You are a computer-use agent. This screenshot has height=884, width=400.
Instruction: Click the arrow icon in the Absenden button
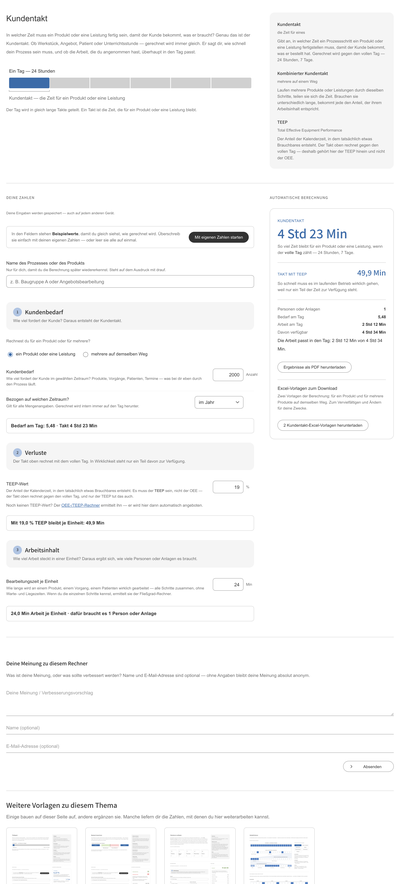point(352,767)
